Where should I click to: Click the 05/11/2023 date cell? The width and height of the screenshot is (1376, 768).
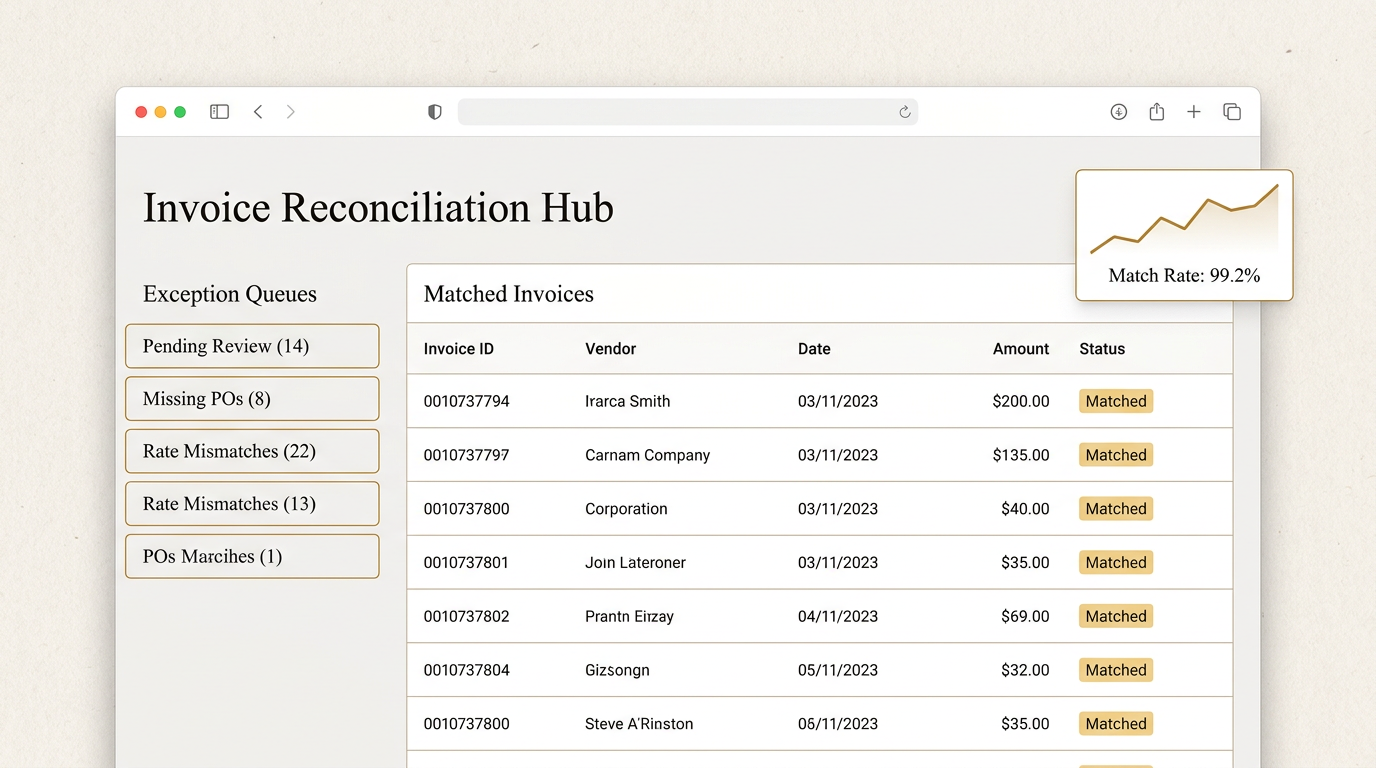point(838,670)
